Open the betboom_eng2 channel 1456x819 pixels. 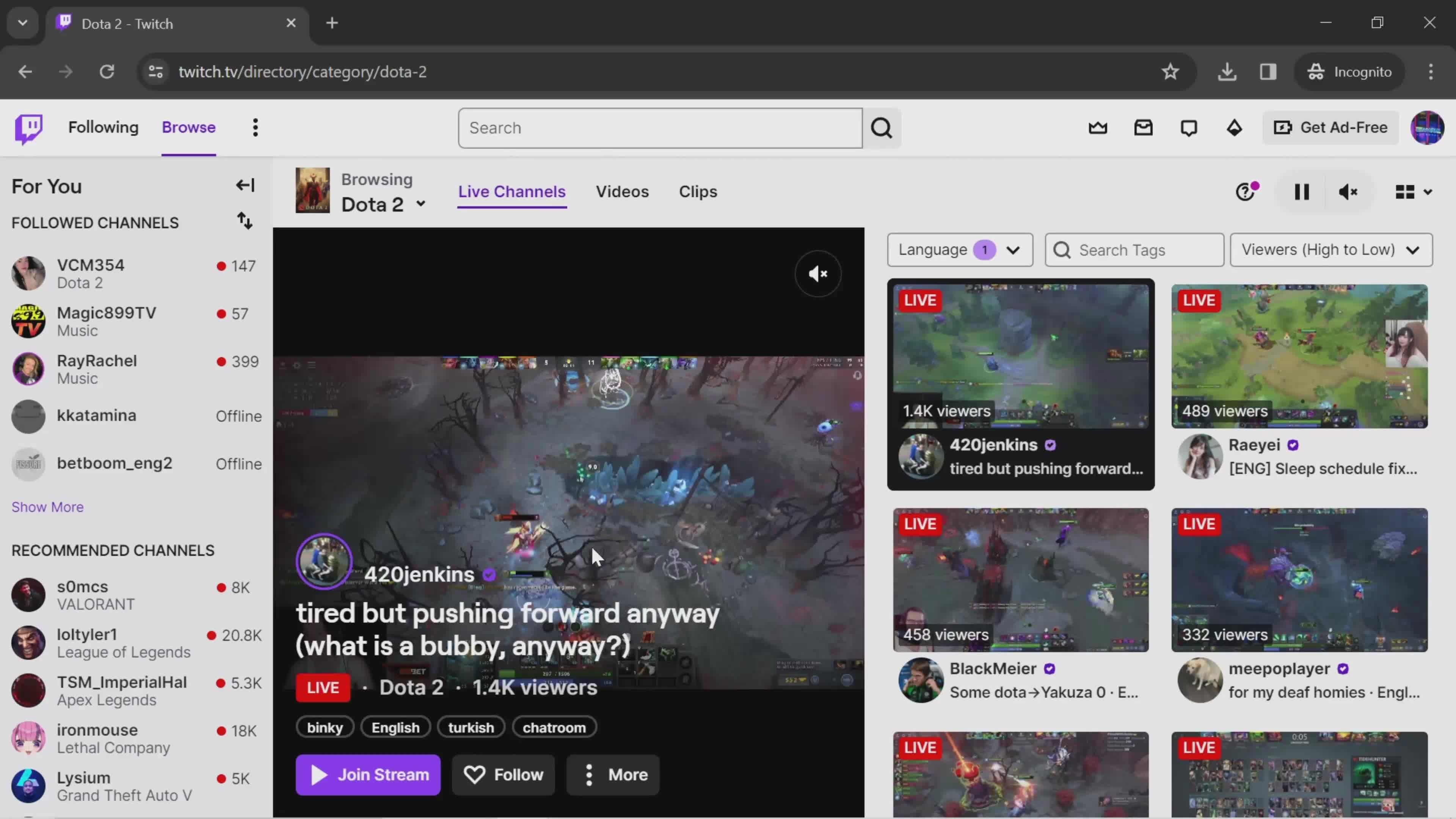(x=136, y=464)
